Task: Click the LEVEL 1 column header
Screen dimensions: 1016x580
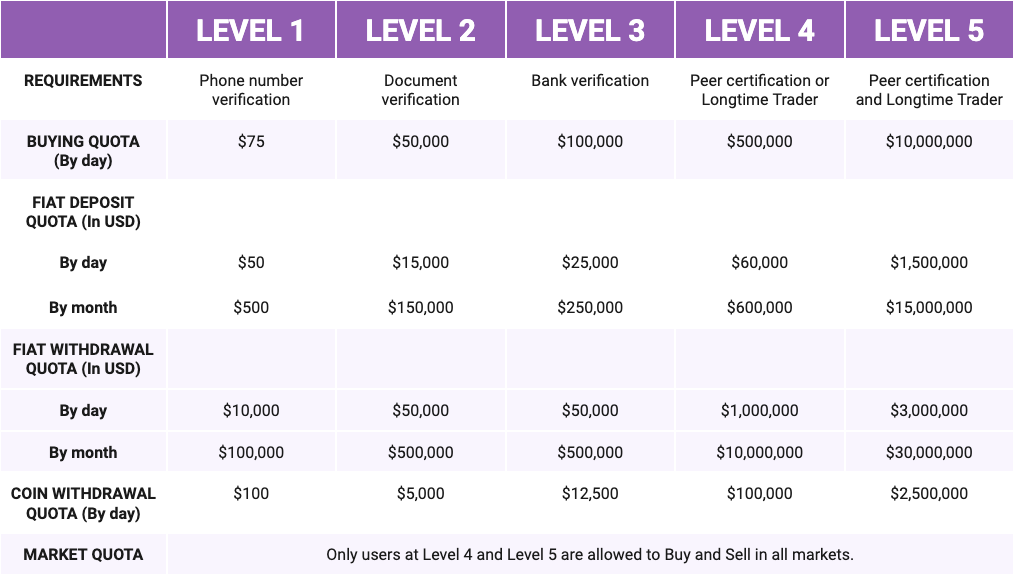Action: coord(251,30)
